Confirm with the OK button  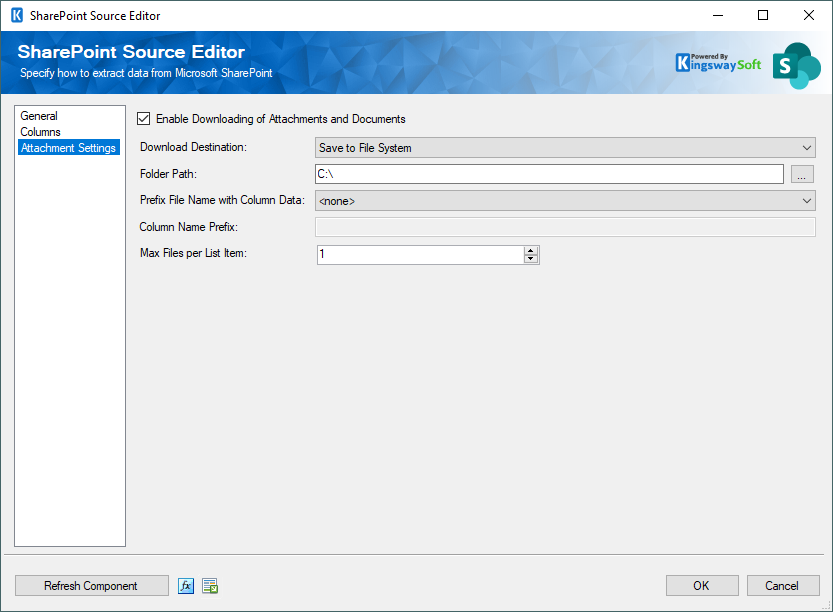702,585
